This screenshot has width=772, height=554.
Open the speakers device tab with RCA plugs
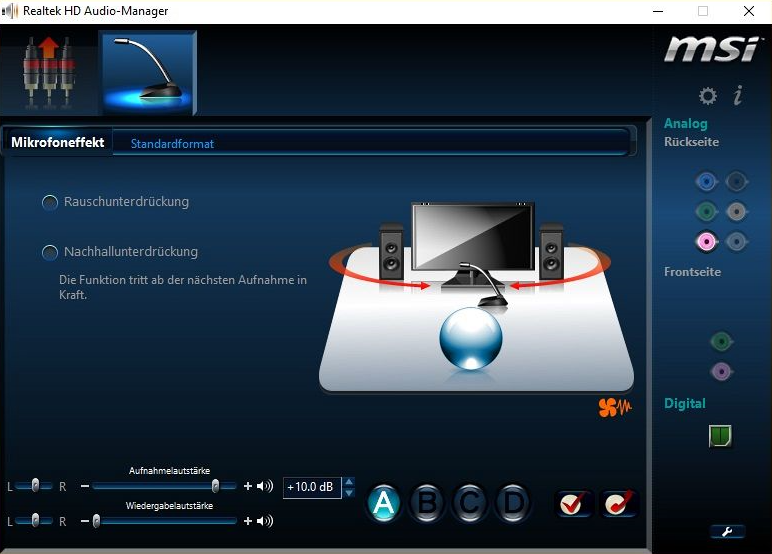[49, 72]
